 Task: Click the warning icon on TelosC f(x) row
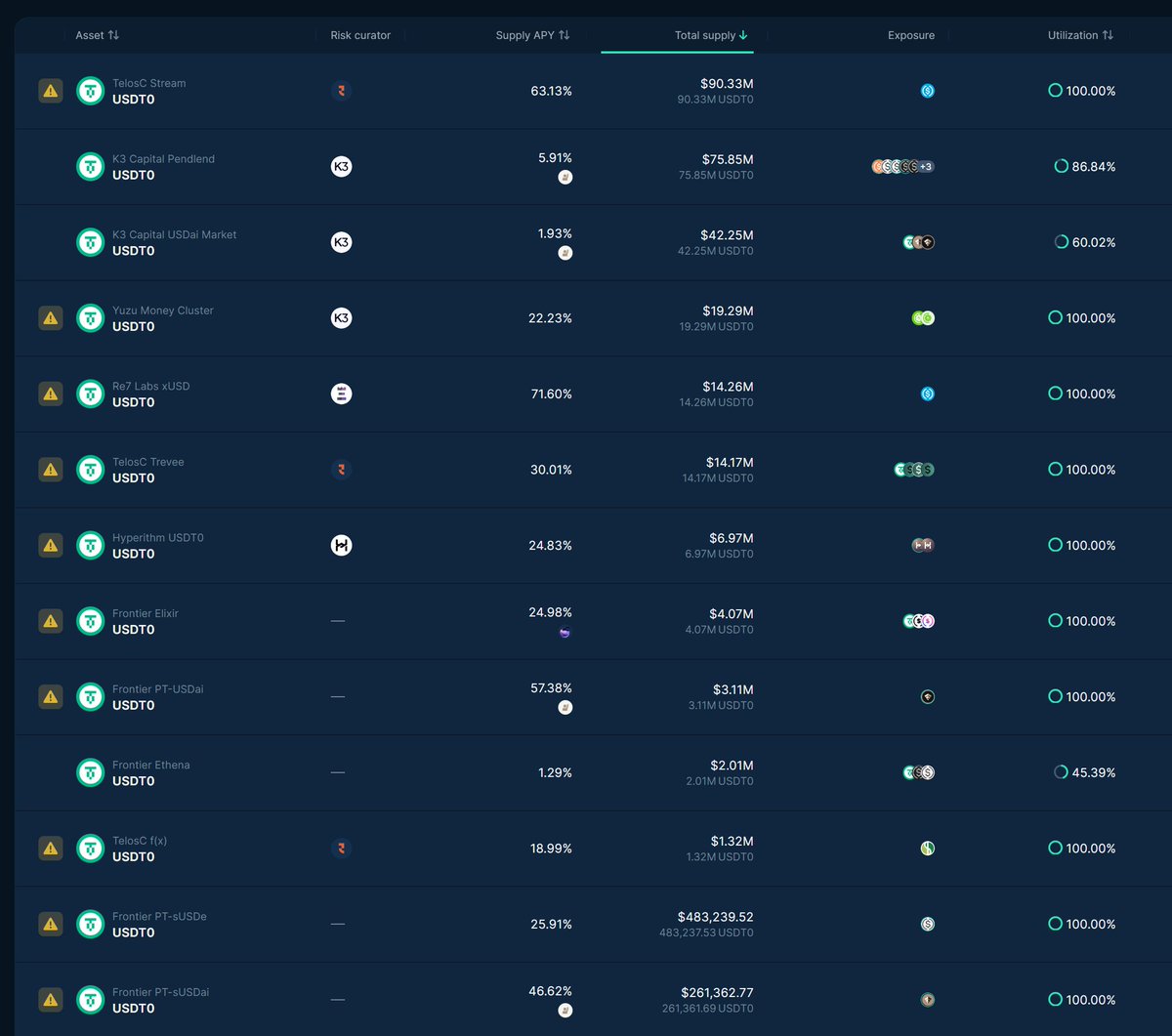51,849
